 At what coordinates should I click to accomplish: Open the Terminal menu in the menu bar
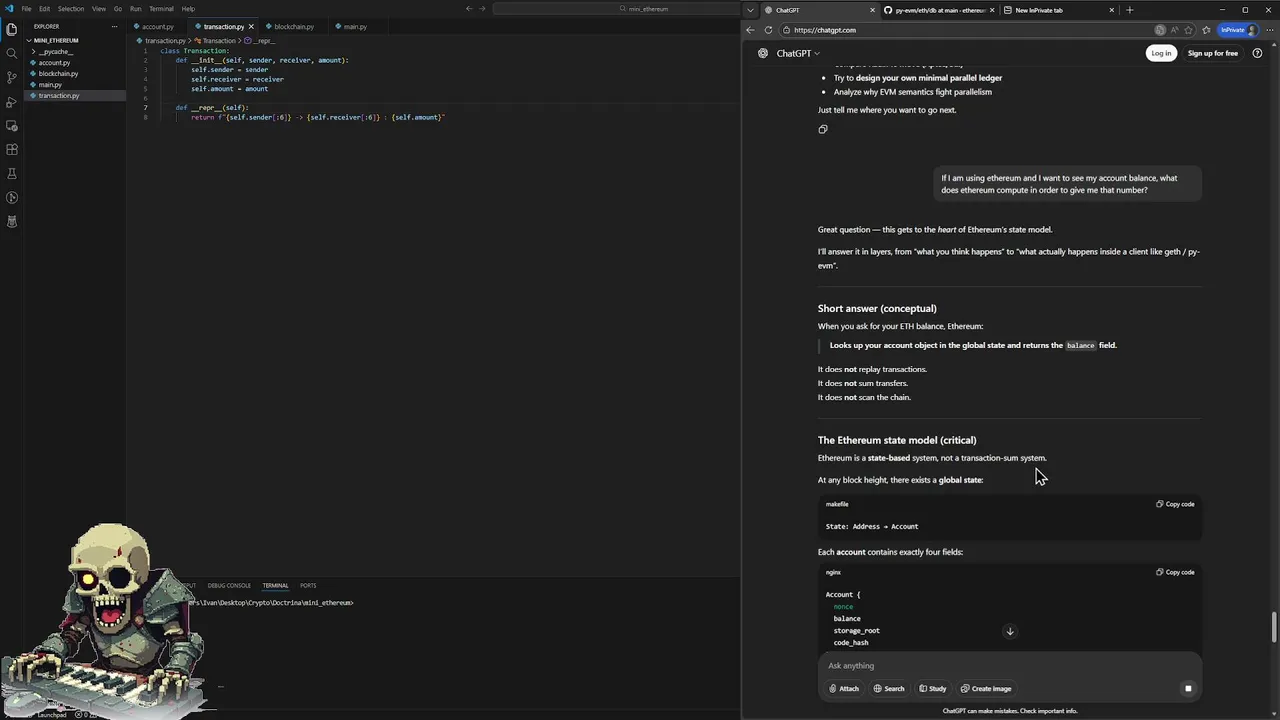[x=161, y=9]
